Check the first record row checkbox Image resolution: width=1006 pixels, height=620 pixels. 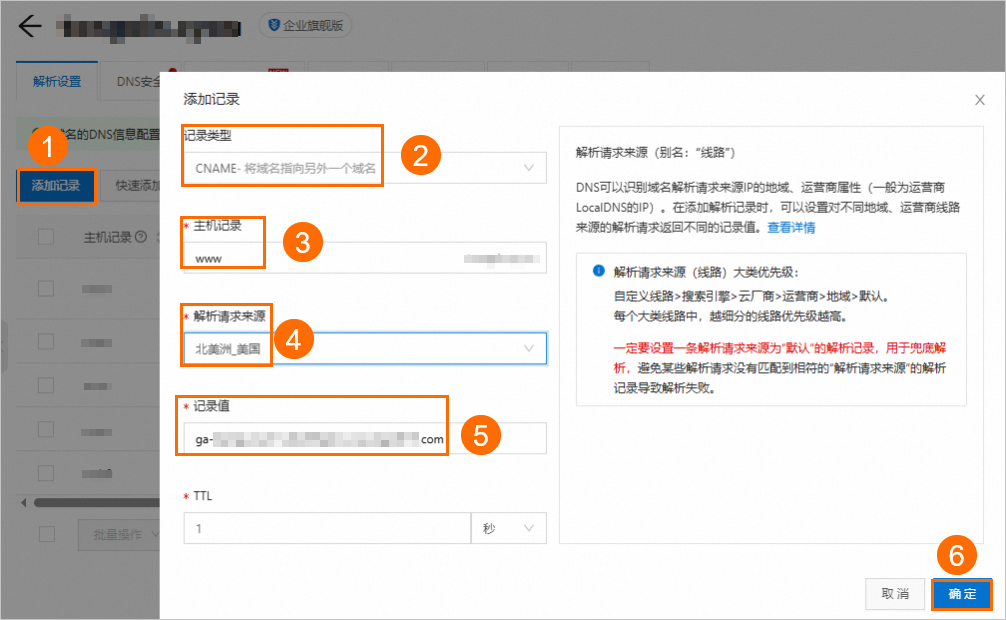pos(46,288)
